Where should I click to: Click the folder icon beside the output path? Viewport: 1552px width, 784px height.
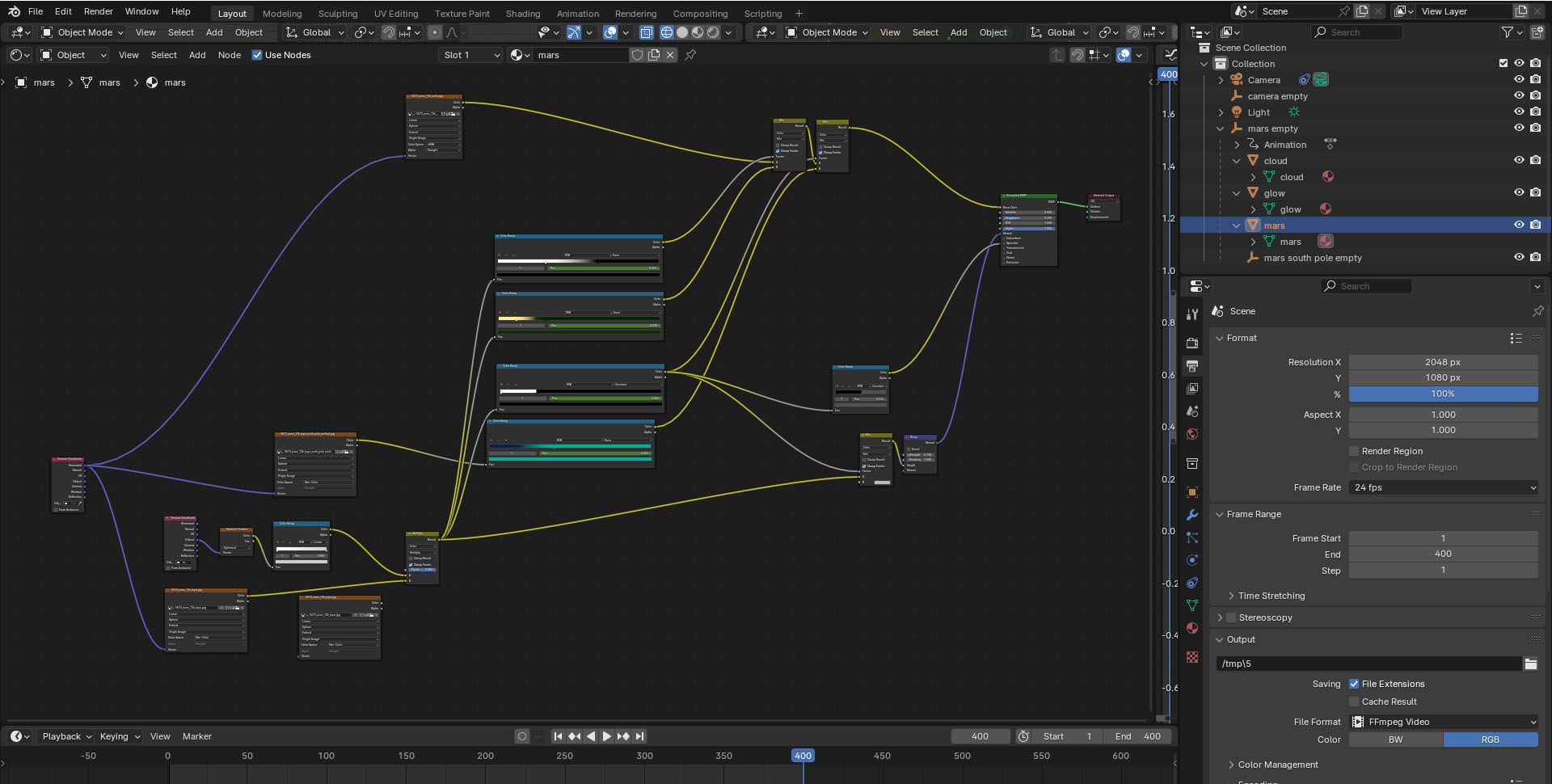[x=1530, y=664]
